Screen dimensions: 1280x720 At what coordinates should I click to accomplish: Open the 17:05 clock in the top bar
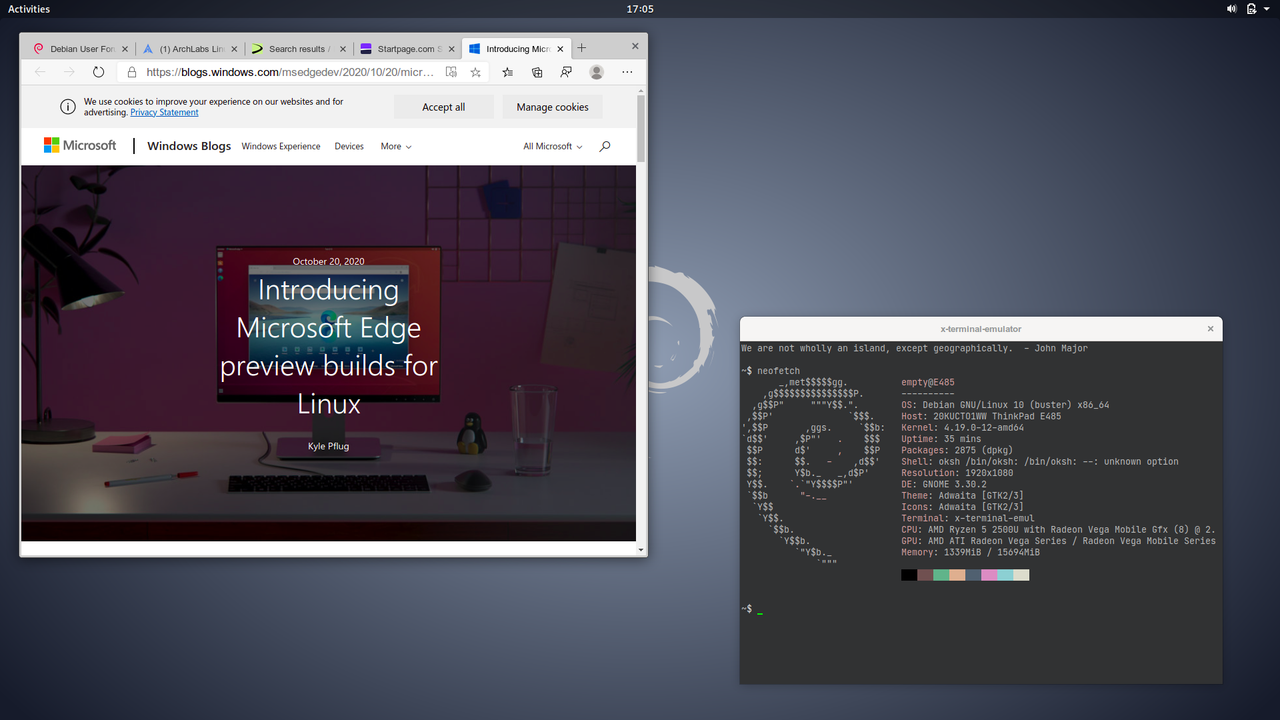point(640,9)
